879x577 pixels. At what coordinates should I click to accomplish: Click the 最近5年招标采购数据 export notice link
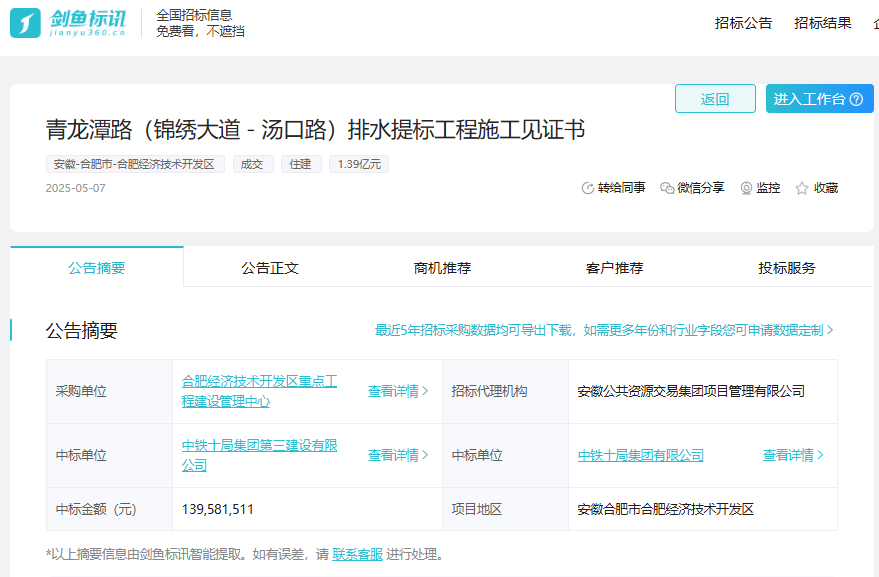tap(604, 330)
